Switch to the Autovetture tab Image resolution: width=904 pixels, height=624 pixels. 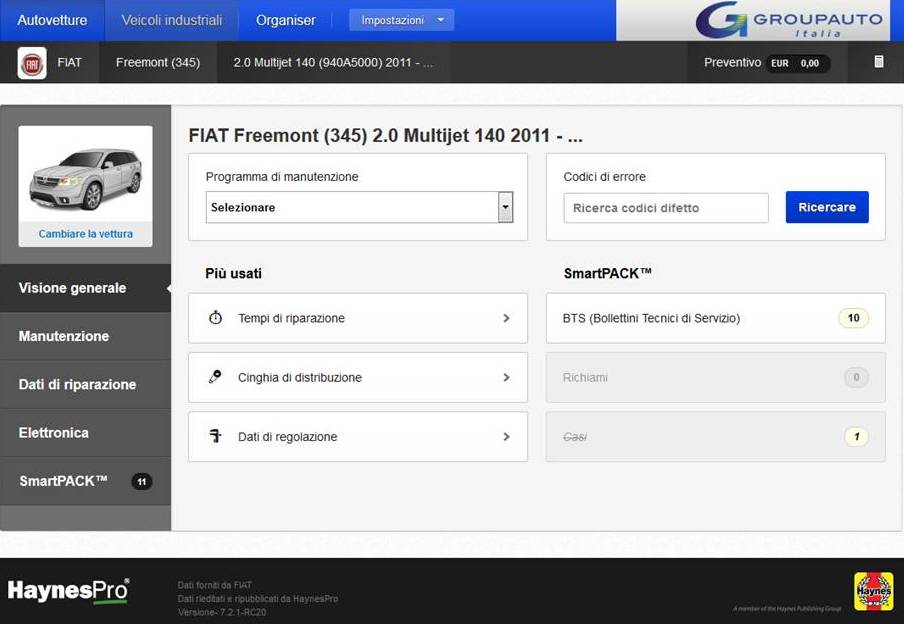tap(52, 20)
